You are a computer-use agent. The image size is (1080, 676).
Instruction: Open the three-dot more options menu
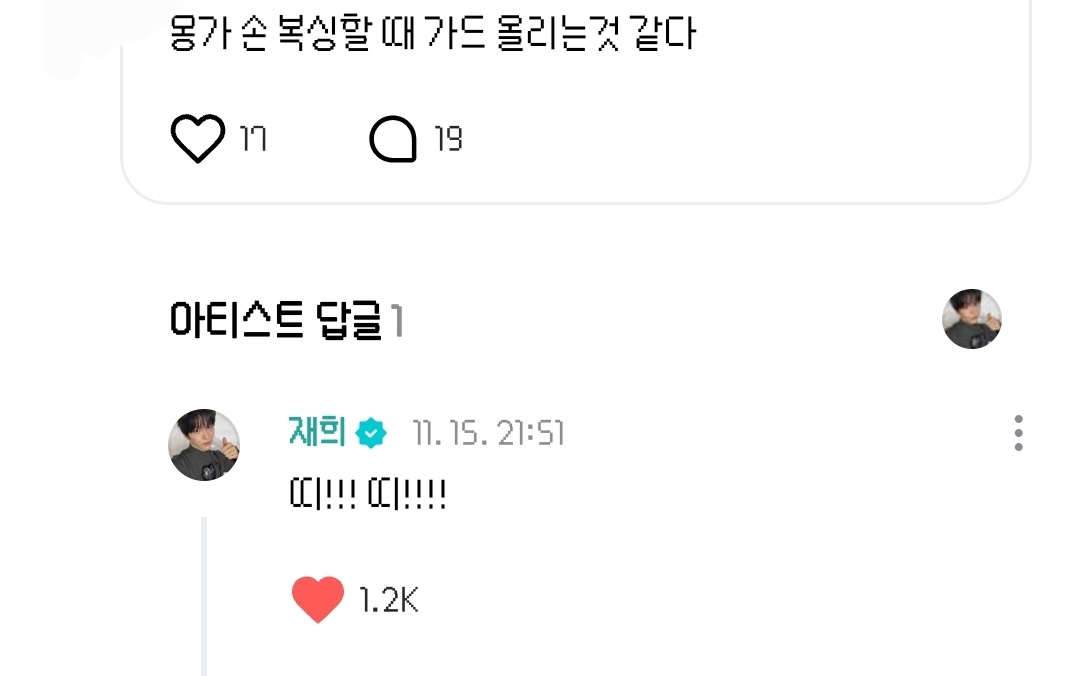1018,433
